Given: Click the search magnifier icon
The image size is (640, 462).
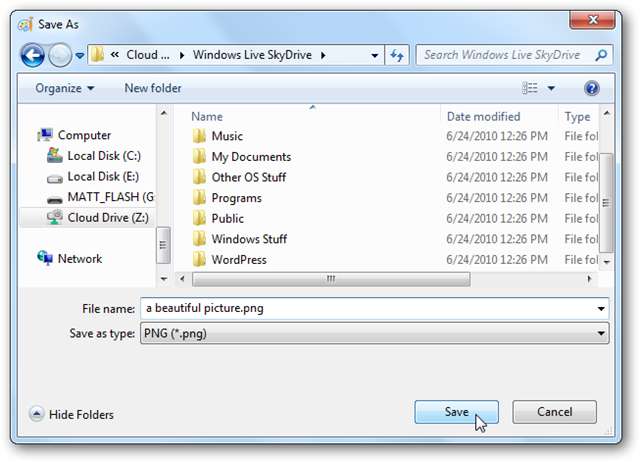Looking at the screenshot, I should tap(601, 55).
